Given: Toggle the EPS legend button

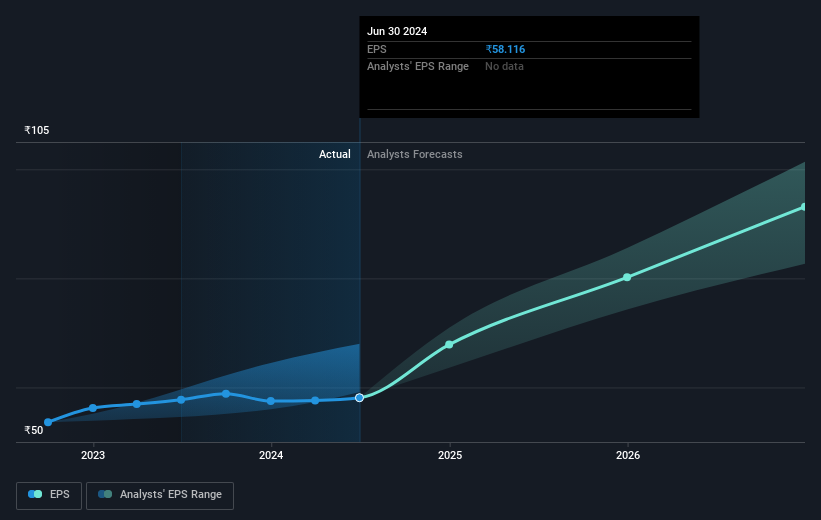Looking at the screenshot, I should 49,495.
